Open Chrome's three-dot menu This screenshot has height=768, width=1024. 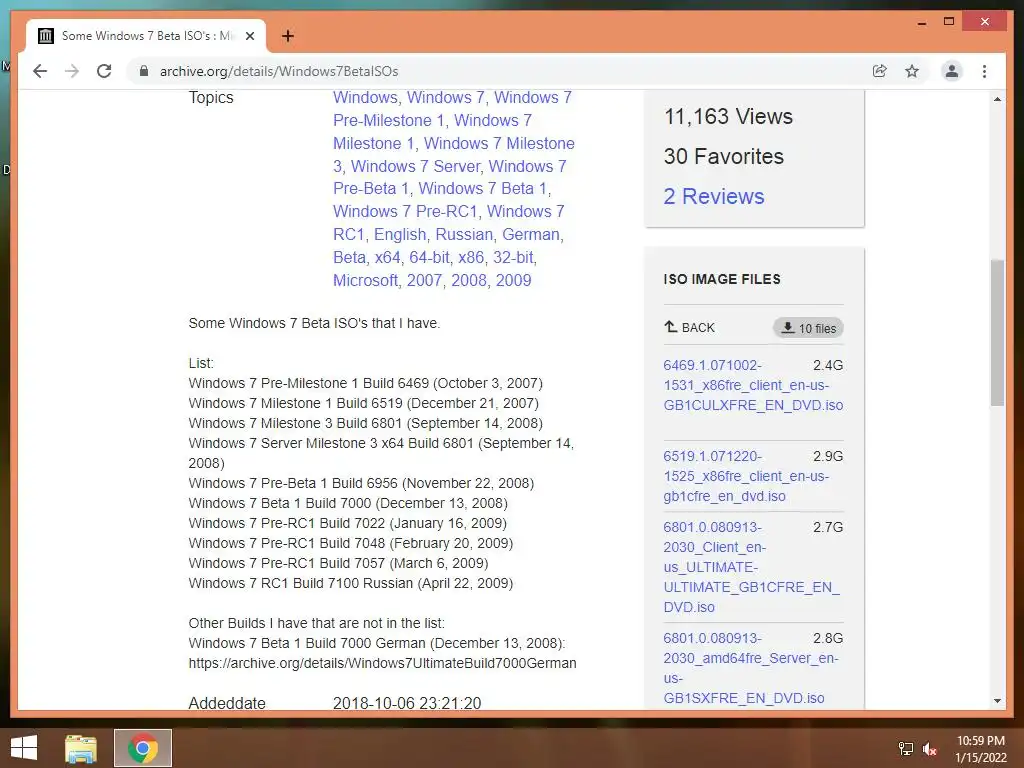pos(984,71)
